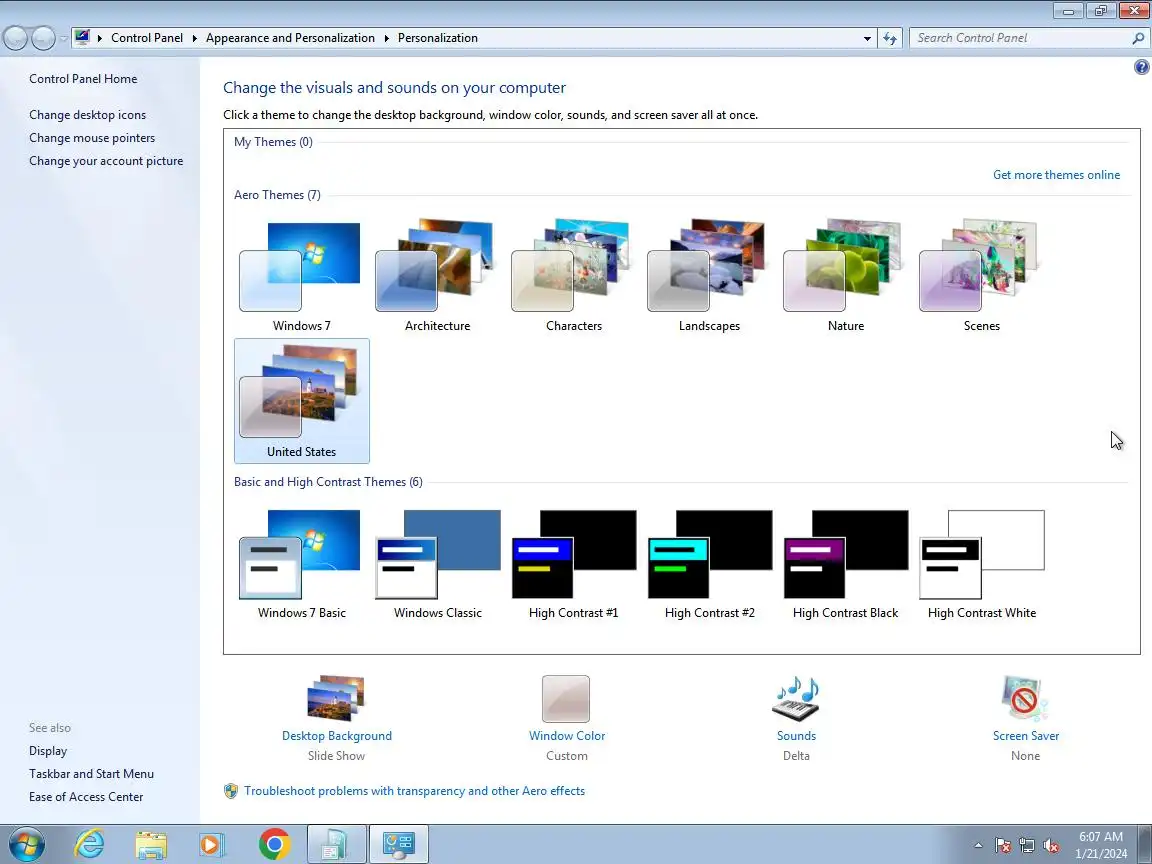Viewport: 1152px width, 864px height.
Task: Click the Forward navigation button
Action: click(43, 38)
